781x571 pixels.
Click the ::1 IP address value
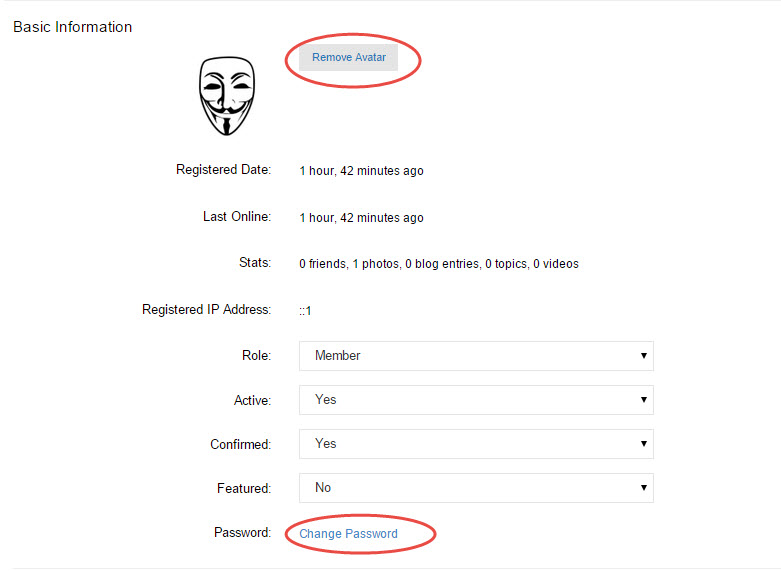click(x=305, y=311)
